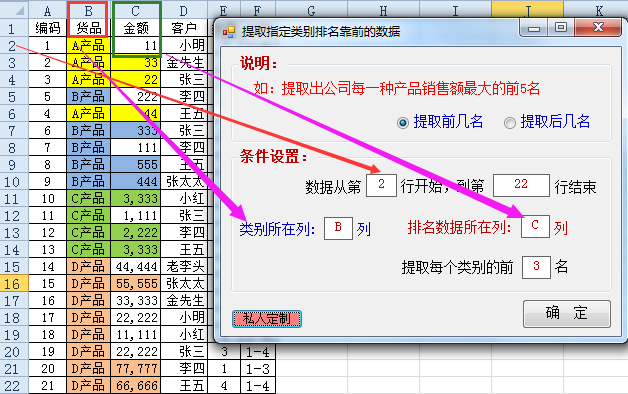This screenshot has width=628, height=394.
Task: Click cell containing 77,777
Action: tap(136, 369)
